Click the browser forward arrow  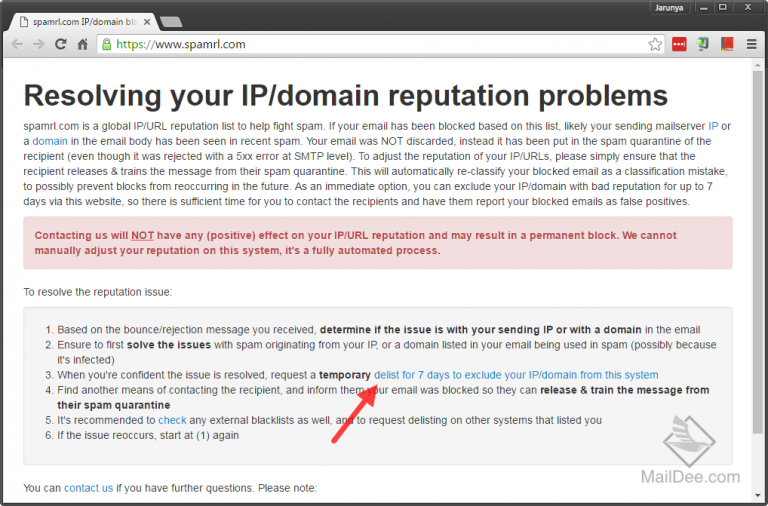pos(39,44)
